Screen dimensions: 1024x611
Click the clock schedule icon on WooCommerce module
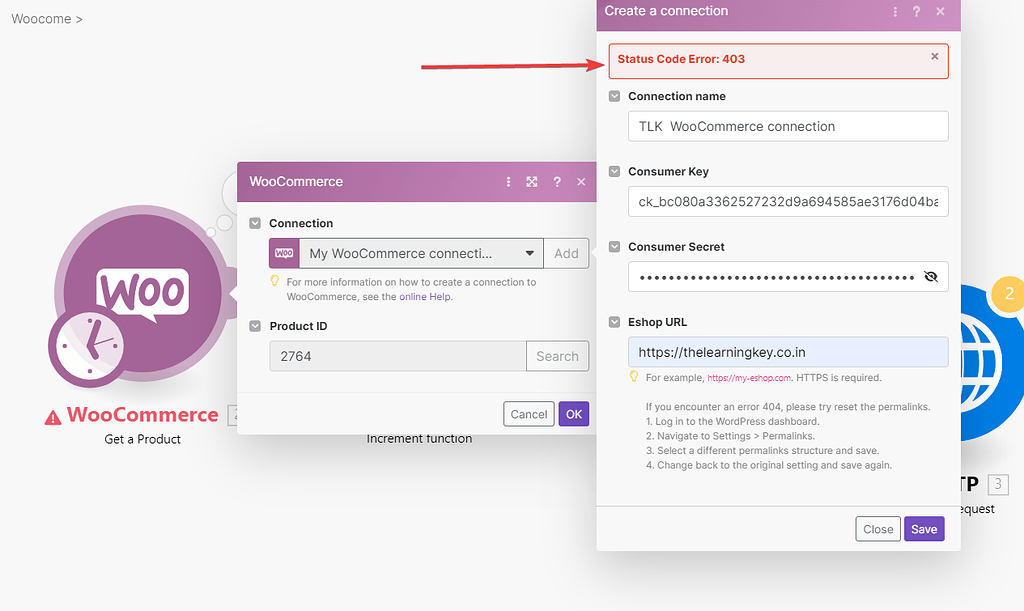pyautogui.click(x=88, y=347)
